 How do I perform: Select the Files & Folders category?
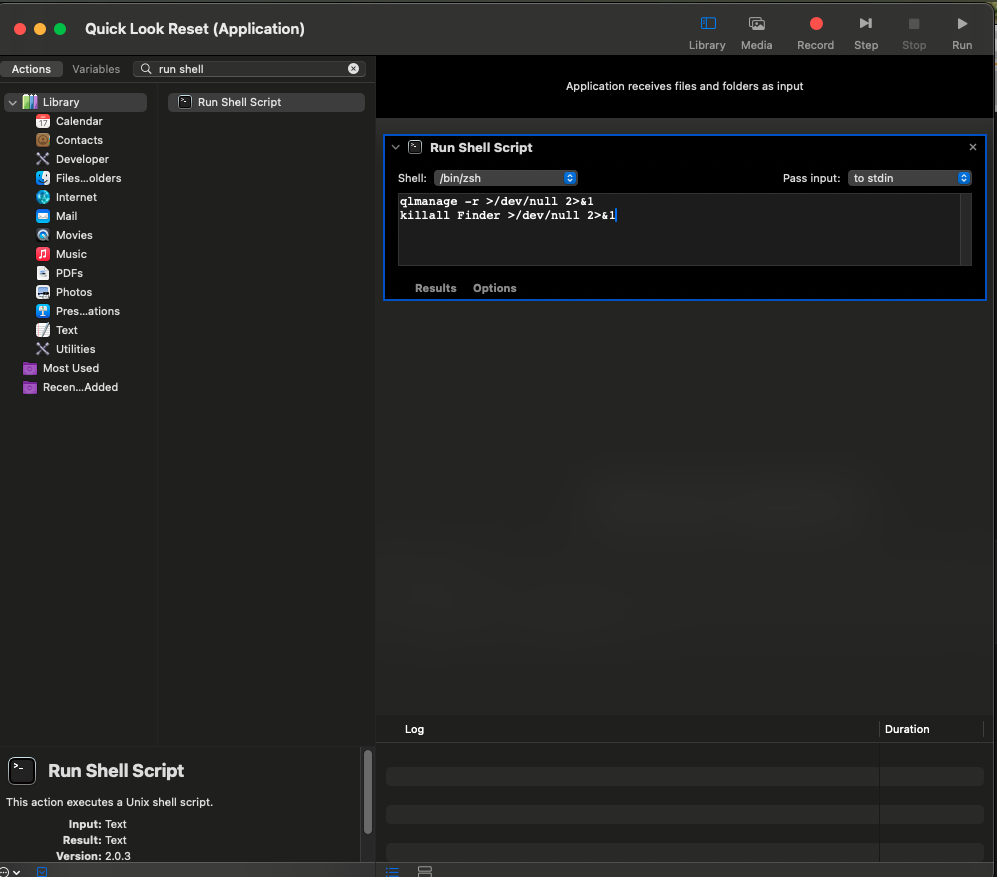point(88,178)
